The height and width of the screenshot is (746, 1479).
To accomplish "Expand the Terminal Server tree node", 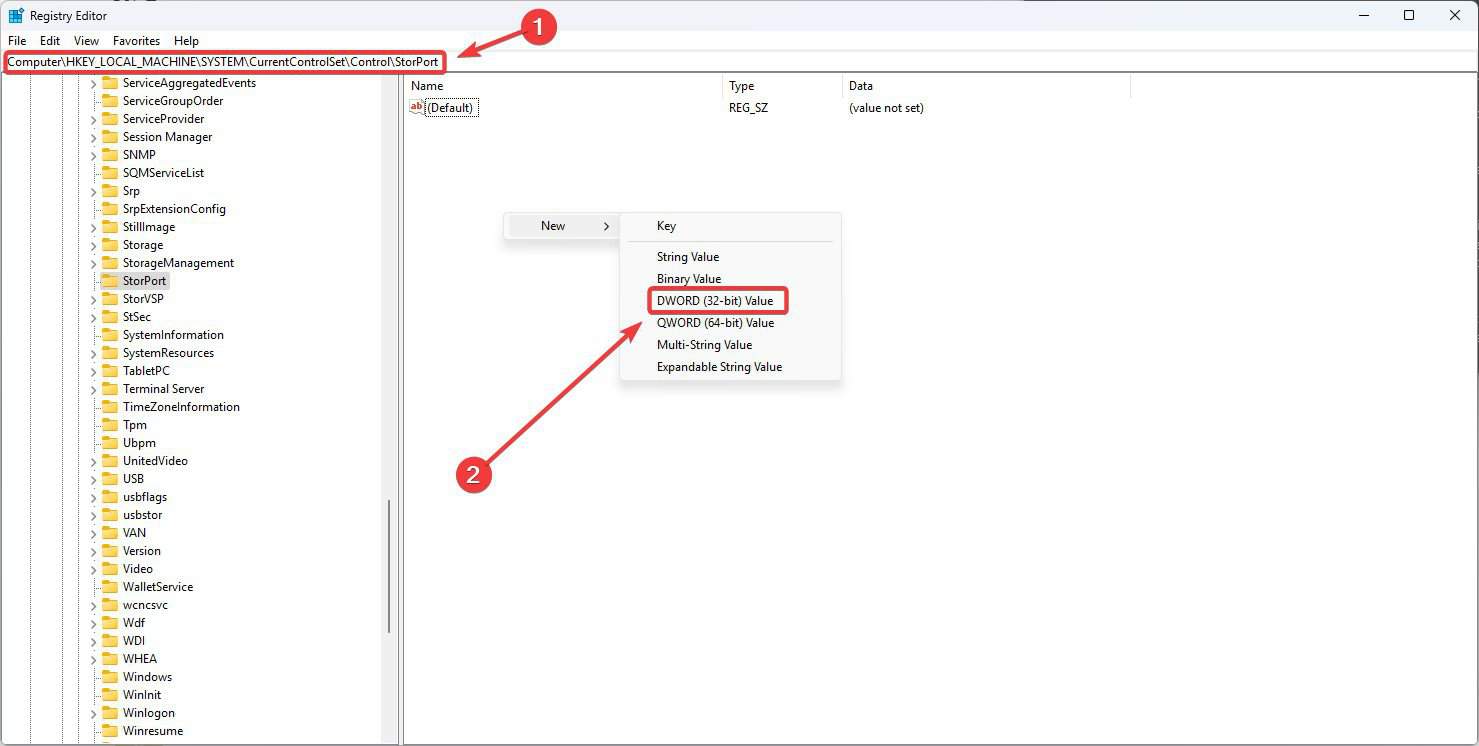I will pyautogui.click(x=94, y=389).
